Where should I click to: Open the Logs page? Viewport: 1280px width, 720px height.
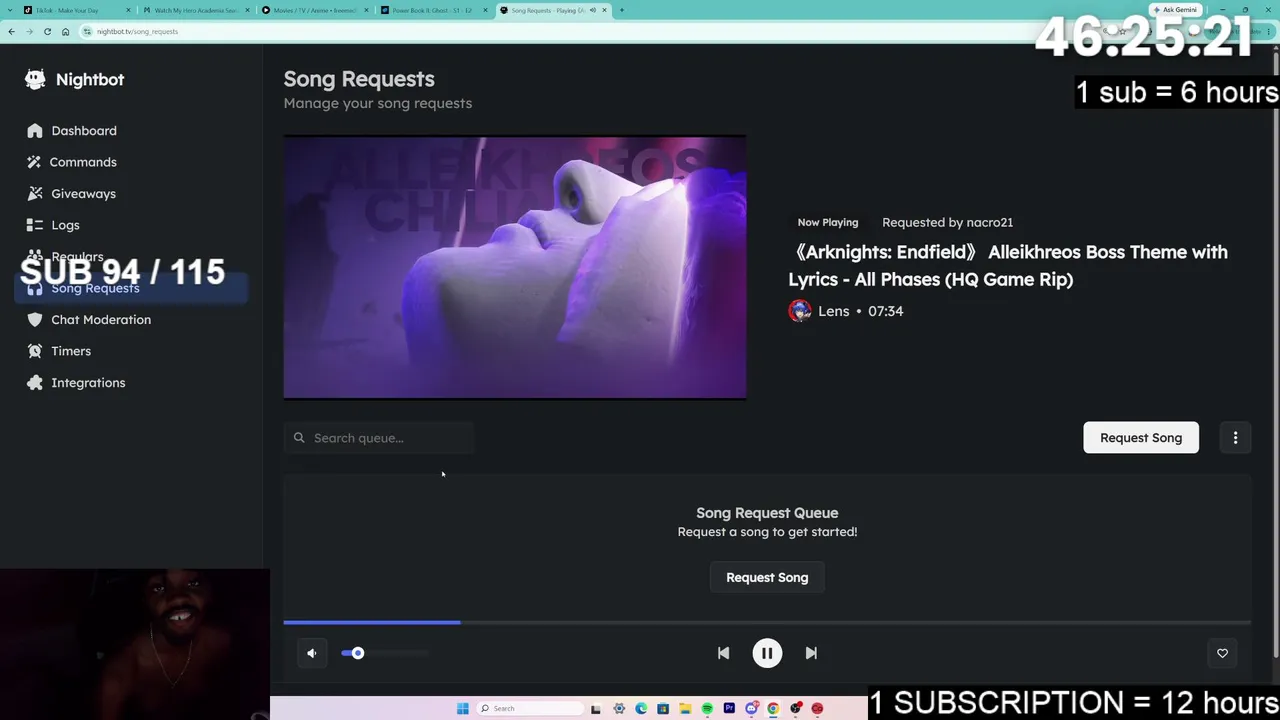coord(65,225)
